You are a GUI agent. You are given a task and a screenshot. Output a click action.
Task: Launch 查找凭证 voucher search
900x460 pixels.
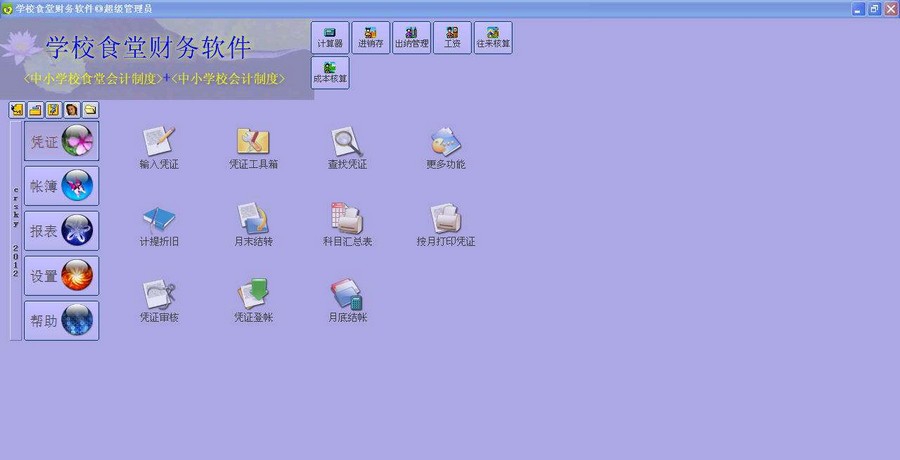point(347,148)
